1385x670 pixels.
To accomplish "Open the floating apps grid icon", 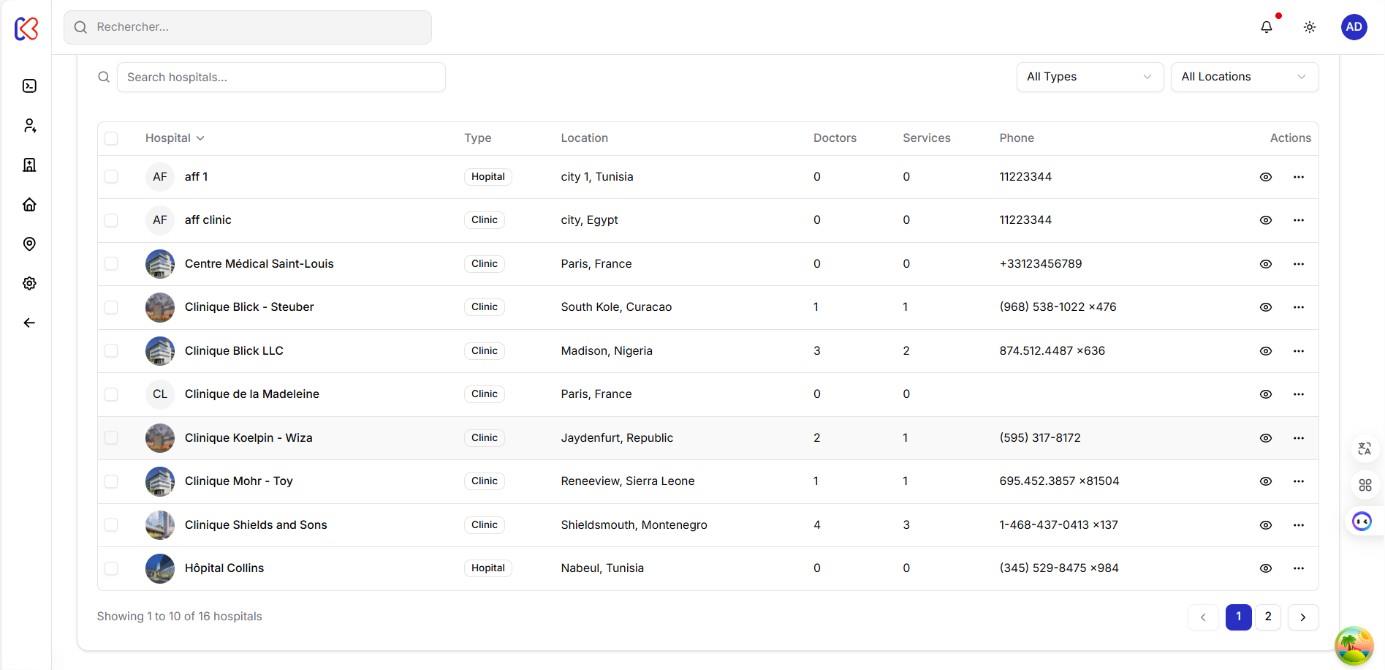I will (1365, 484).
